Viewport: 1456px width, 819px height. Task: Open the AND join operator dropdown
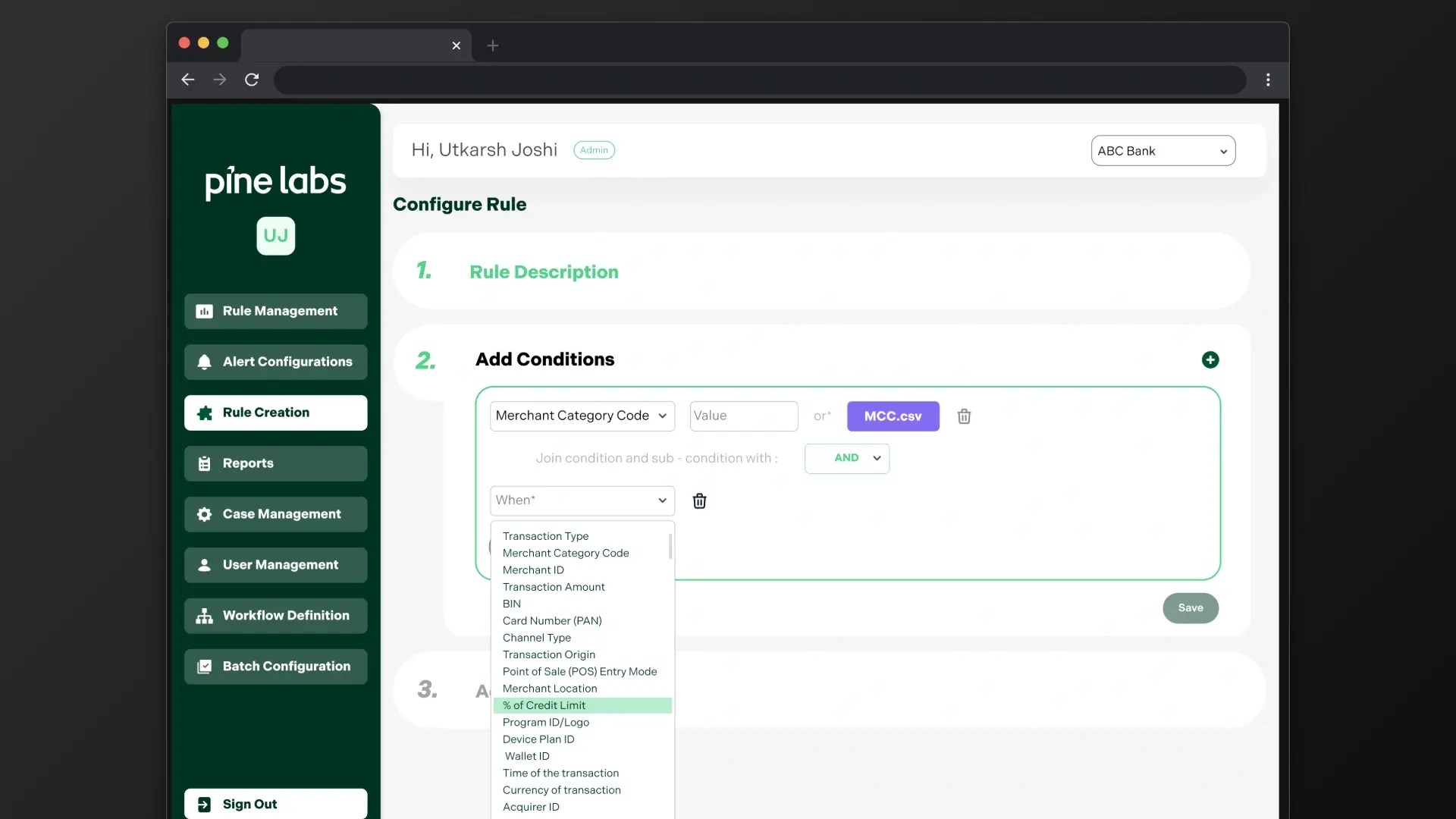click(x=847, y=458)
